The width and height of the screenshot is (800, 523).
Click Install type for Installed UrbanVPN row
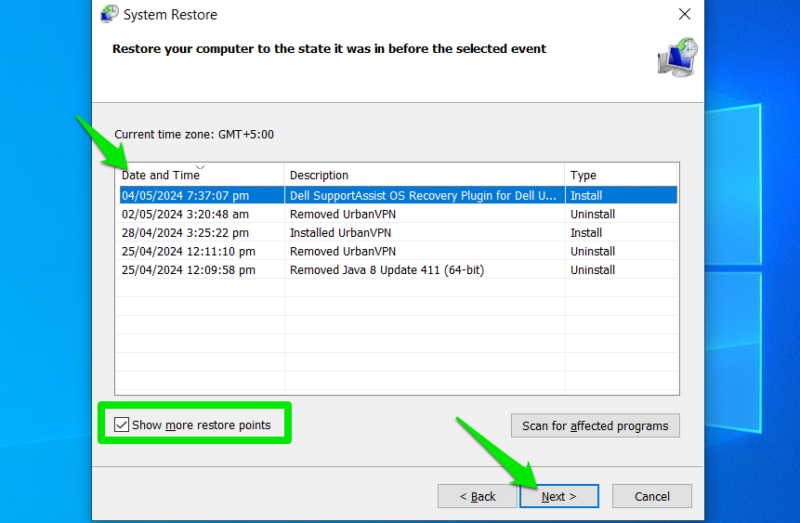pyautogui.click(x=586, y=233)
